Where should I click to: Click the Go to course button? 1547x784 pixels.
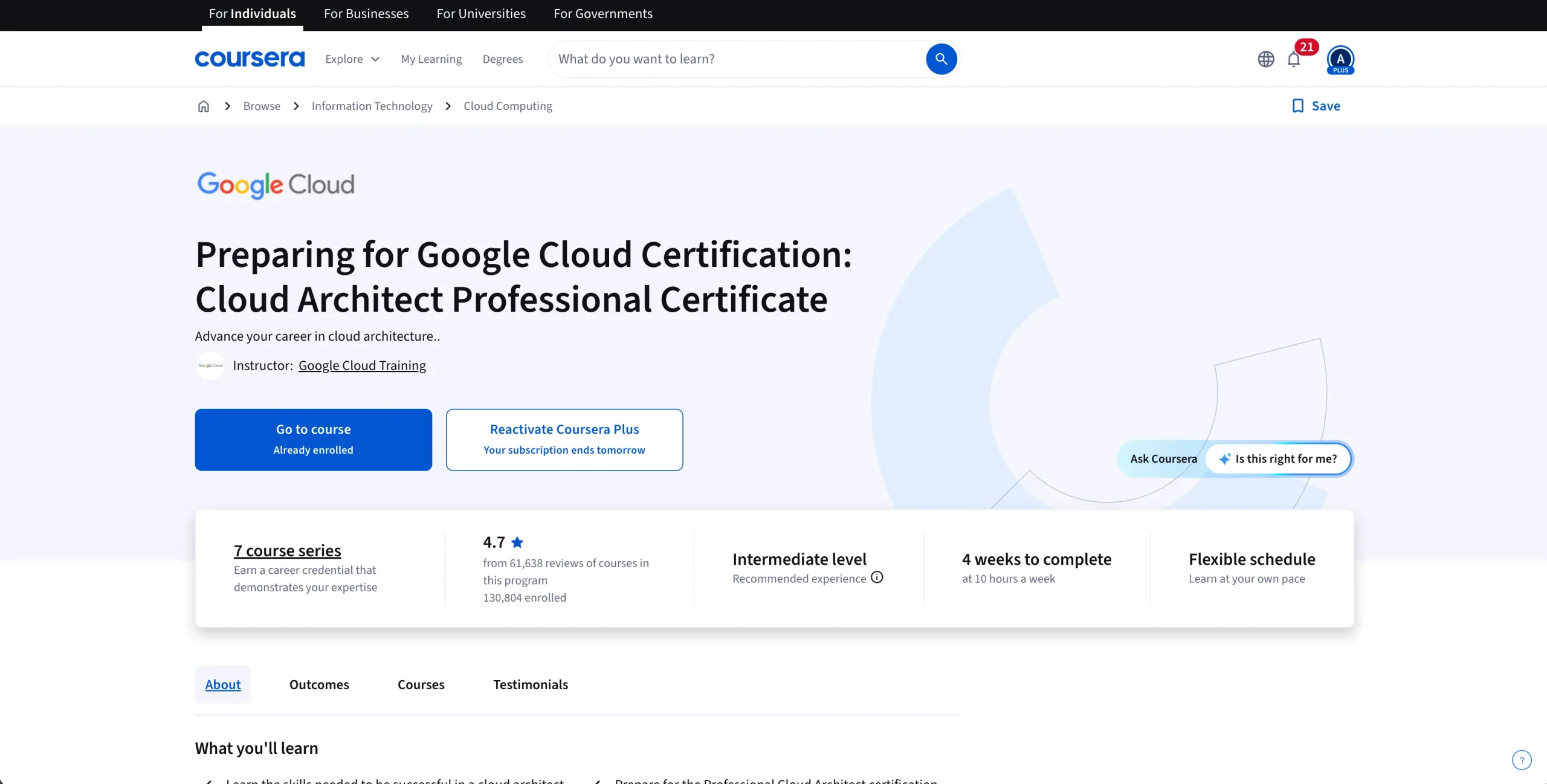[314, 440]
